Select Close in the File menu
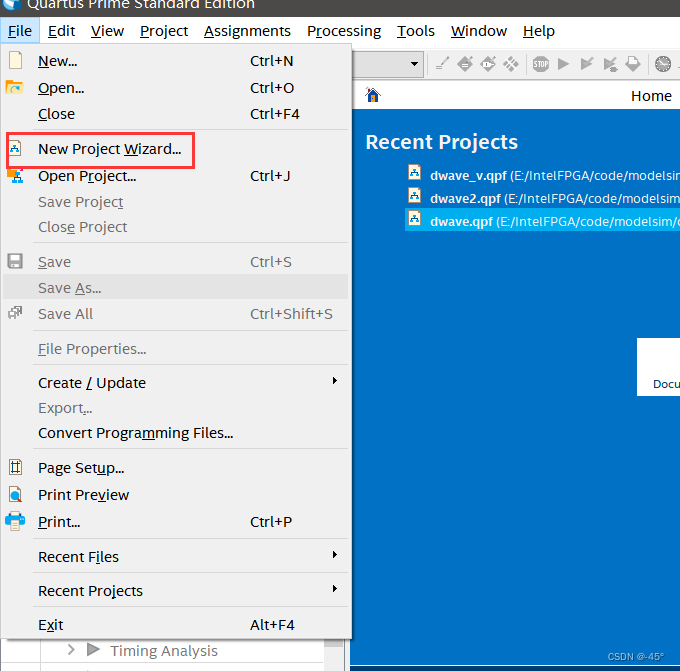Viewport: 680px width, 671px height. (176, 114)
